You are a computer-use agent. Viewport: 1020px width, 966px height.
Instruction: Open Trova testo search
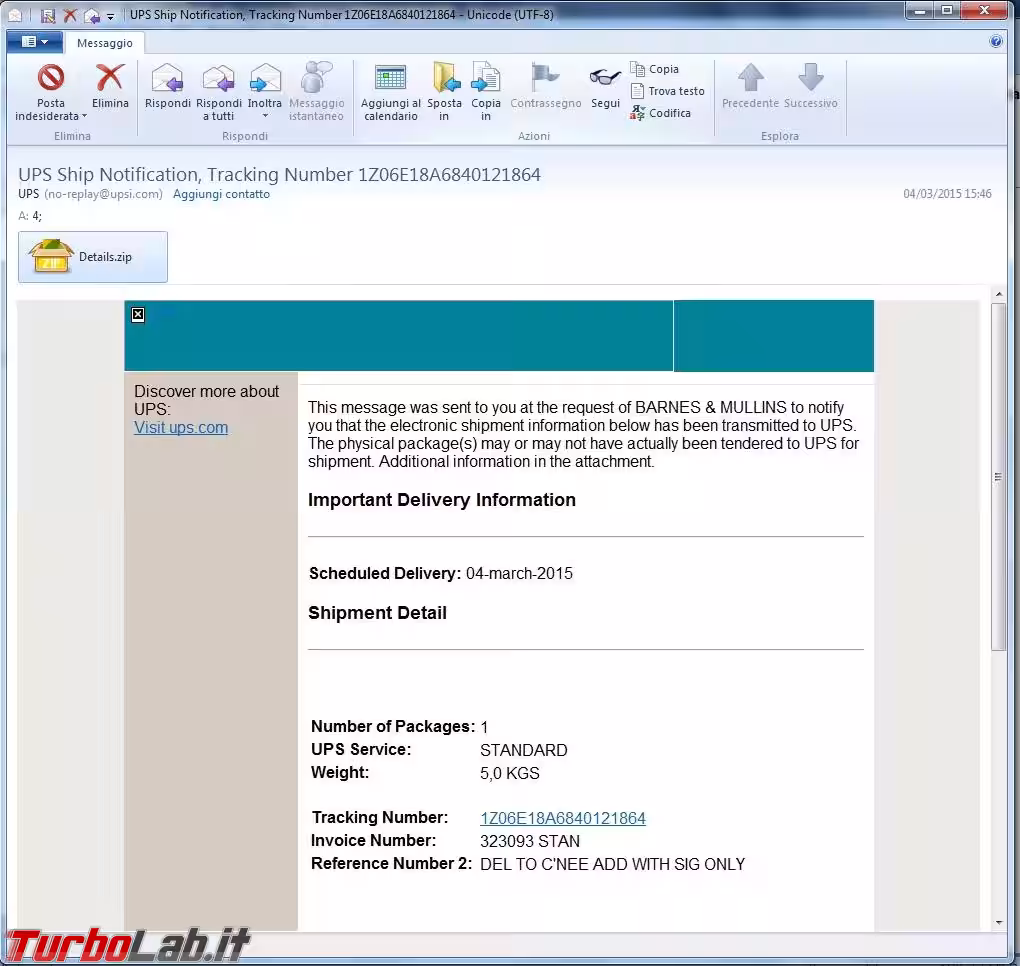pos(667,91)
